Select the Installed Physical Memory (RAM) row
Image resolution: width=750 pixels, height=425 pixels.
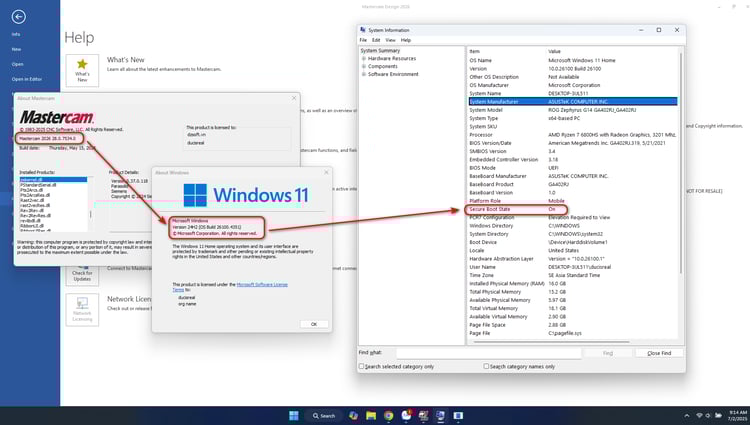[x=573, y=283]
